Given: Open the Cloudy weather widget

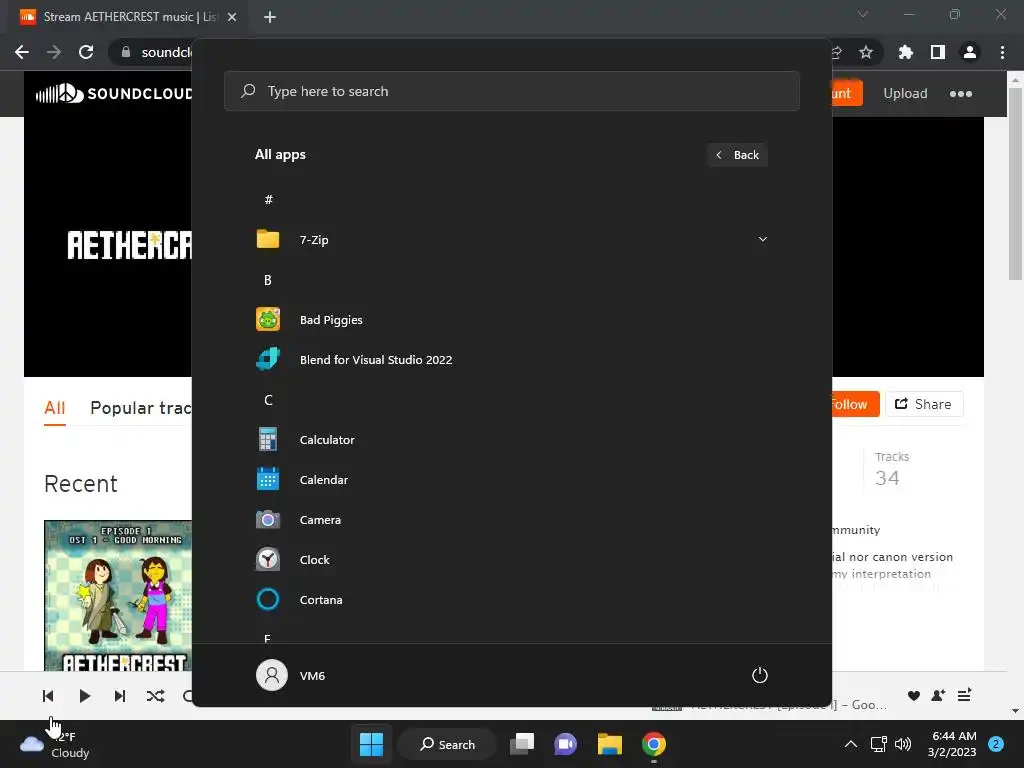Looking at the screenshot, I should (x=56, y=744).
